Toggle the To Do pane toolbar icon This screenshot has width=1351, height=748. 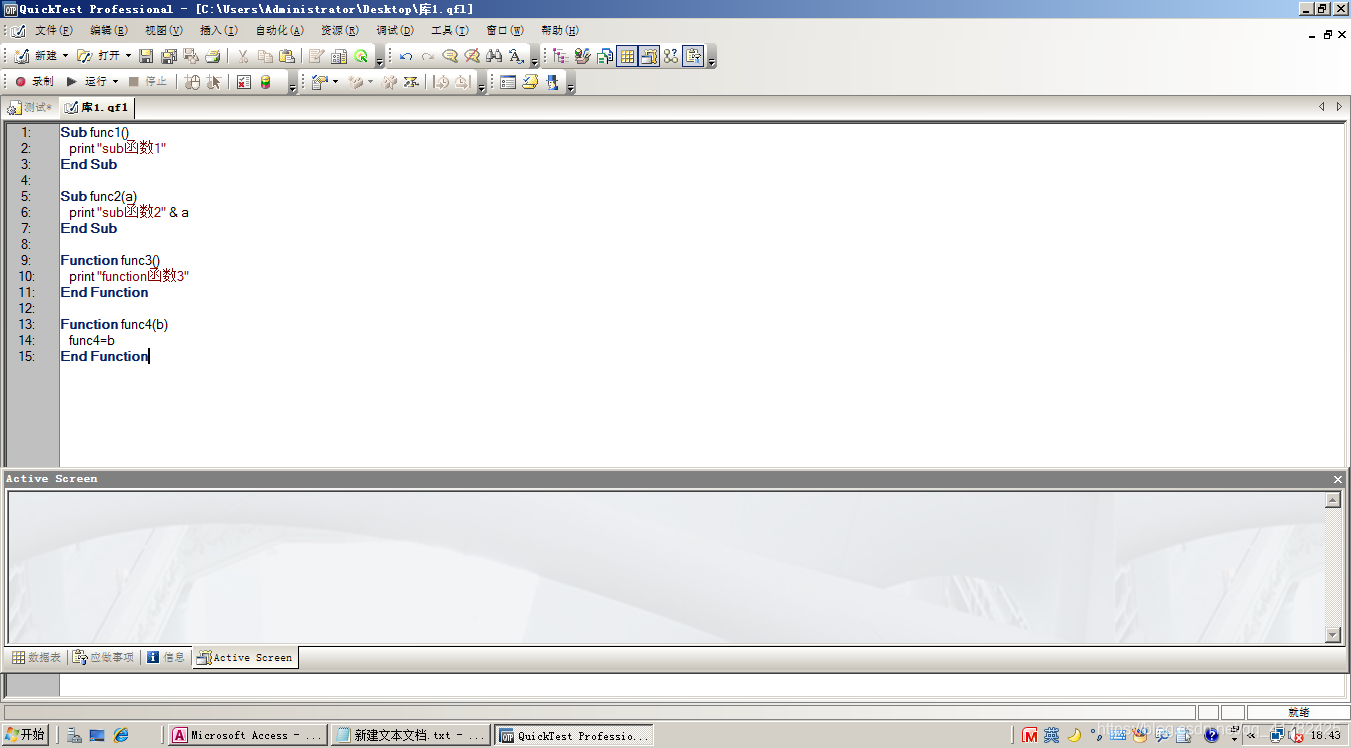pyautogui.click(x=693, y=56)
